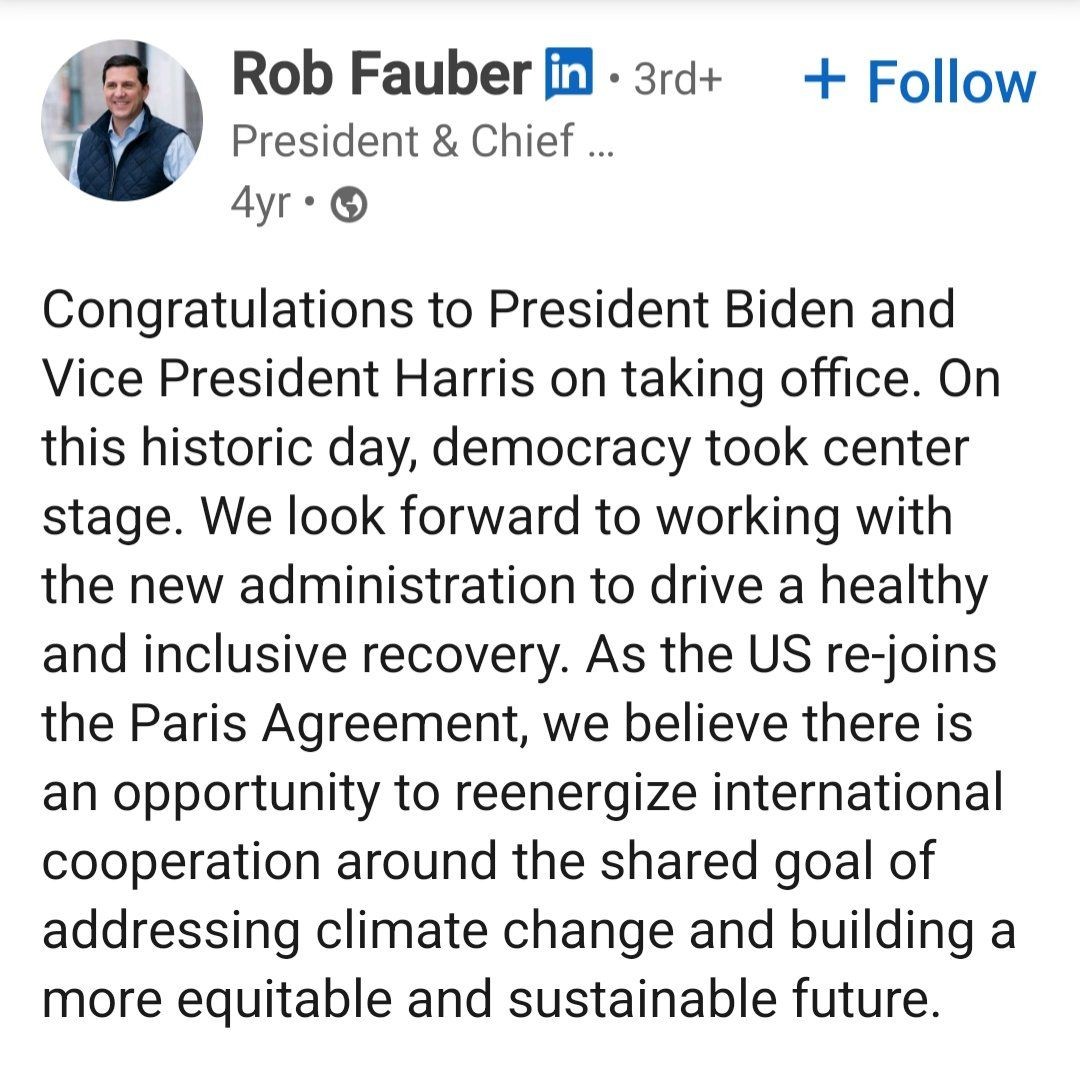Click the plus icon beside Follow
The image size is (1080, 1071).
(824, 80)
